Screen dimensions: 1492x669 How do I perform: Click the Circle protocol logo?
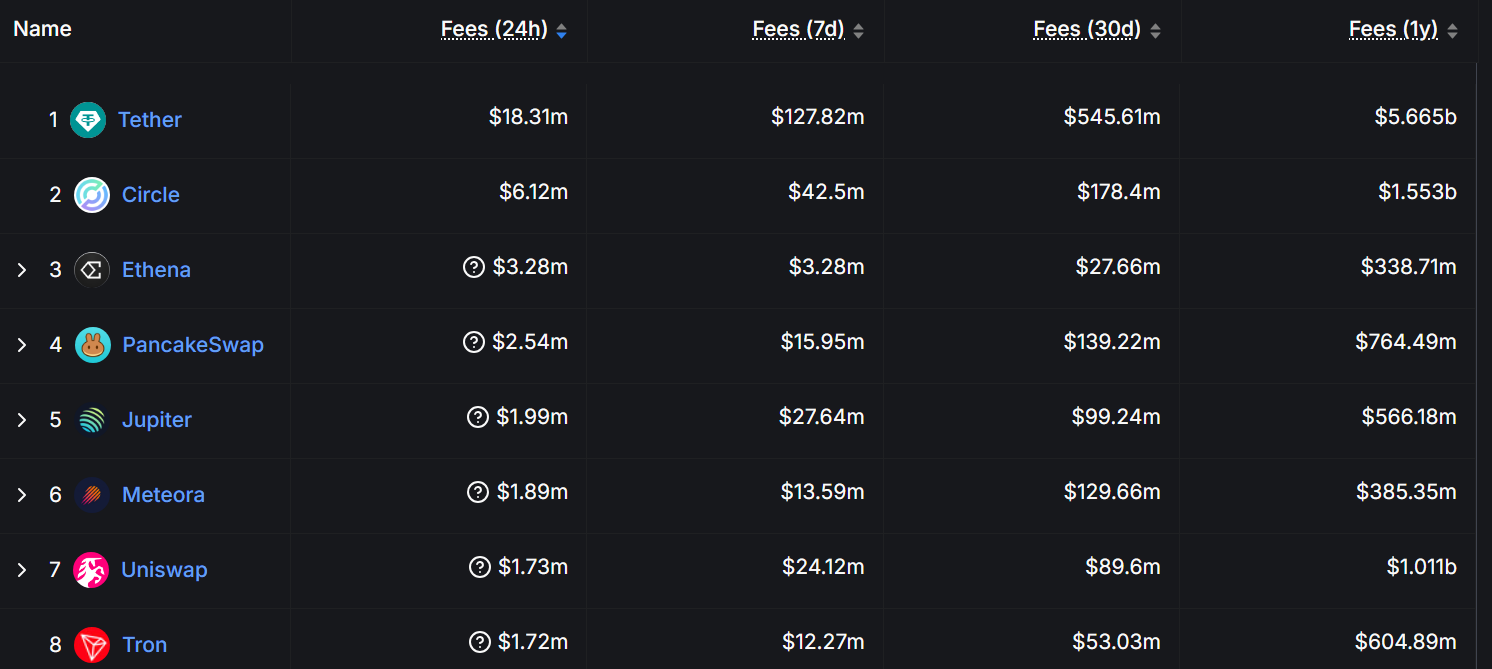pos(90,194)
